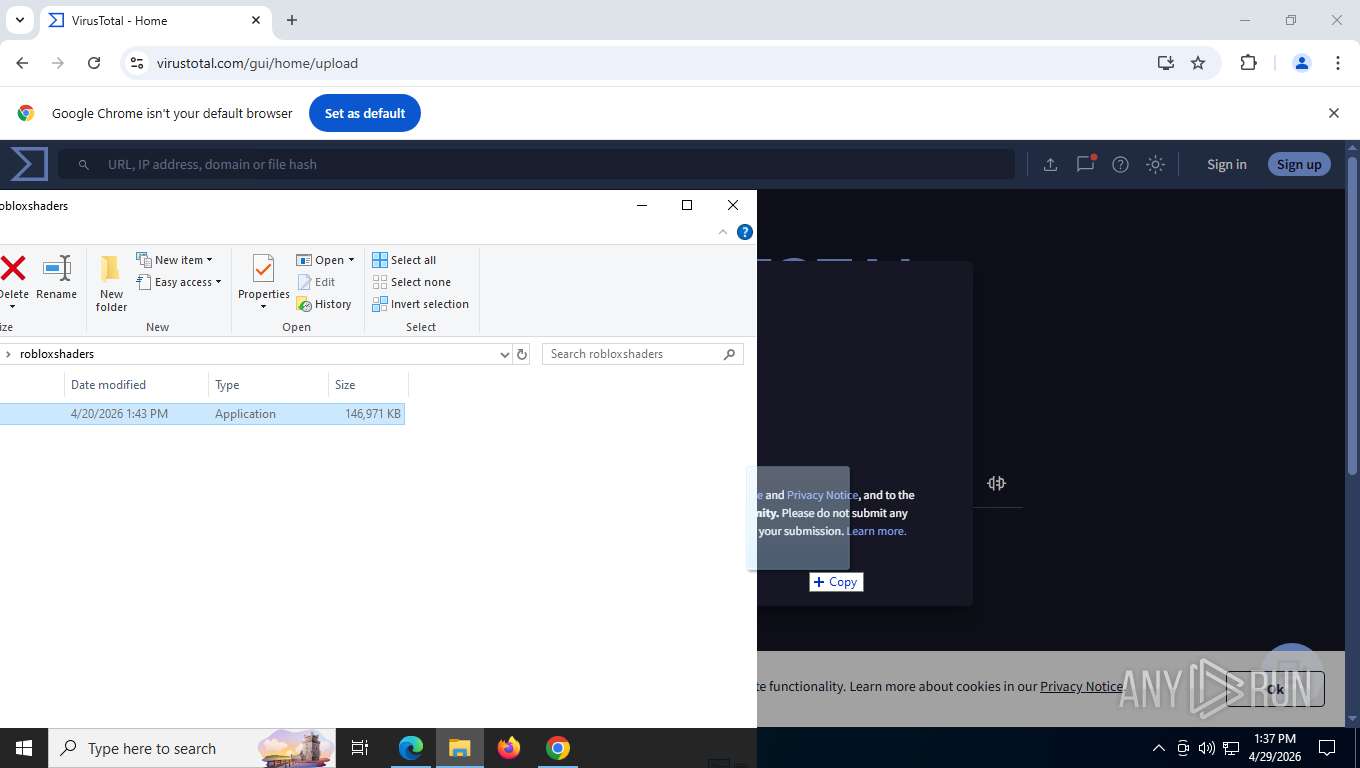This screenshot has width=1360, height=768.
Task: Click Invert selection in ribbon
Action: (x=420, y=304)
